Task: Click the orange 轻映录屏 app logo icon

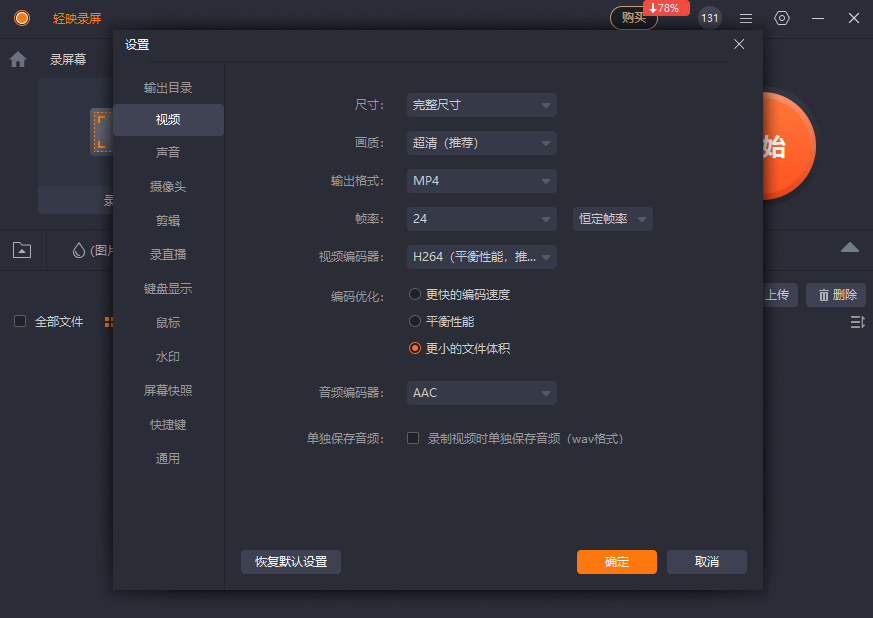Action: click(22, 18)
